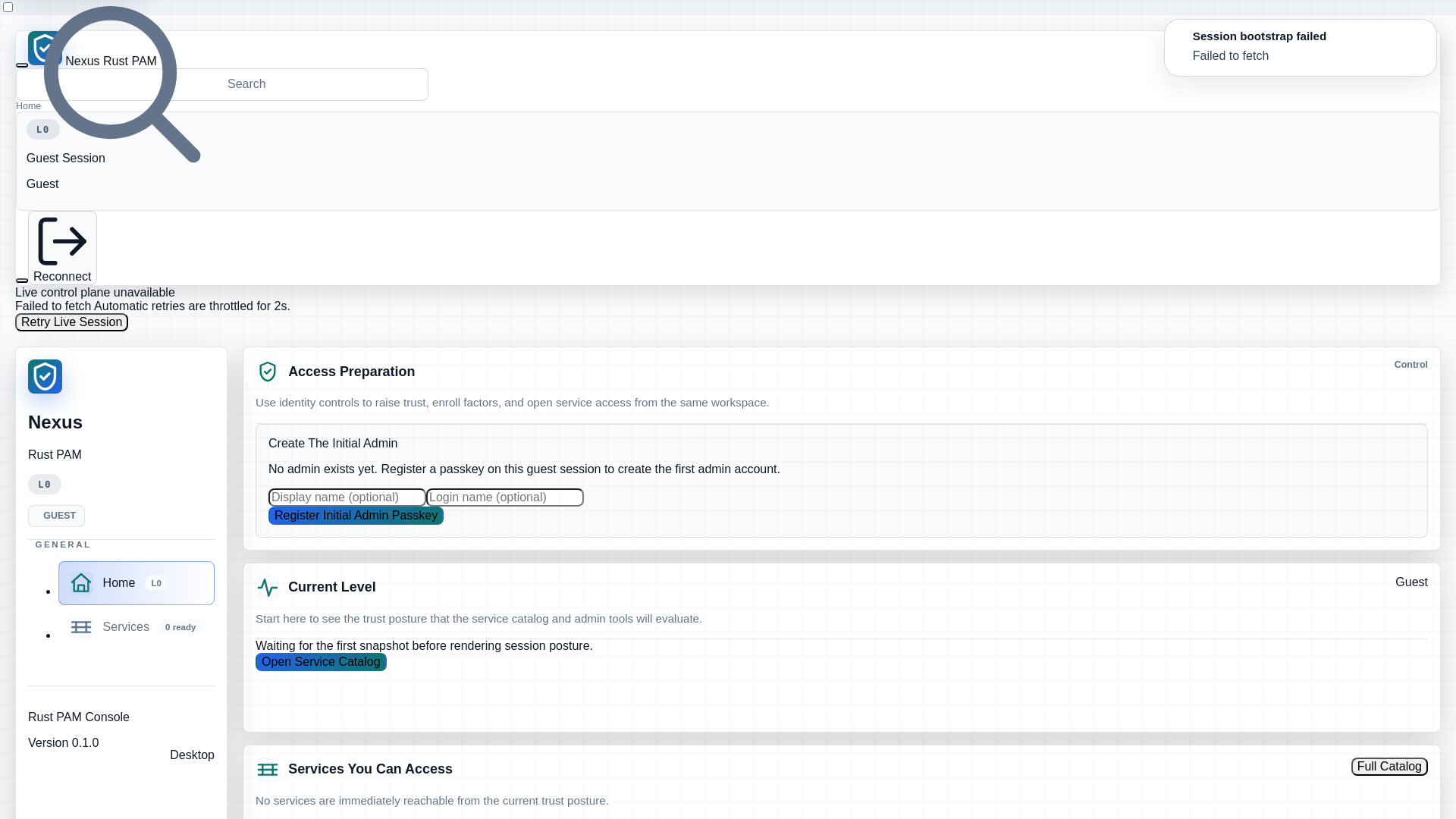The image size is (1456, 819).
Task: Click Register Initial Admin Passkey button
Action: pyautogui.click(x=356, y=516)
